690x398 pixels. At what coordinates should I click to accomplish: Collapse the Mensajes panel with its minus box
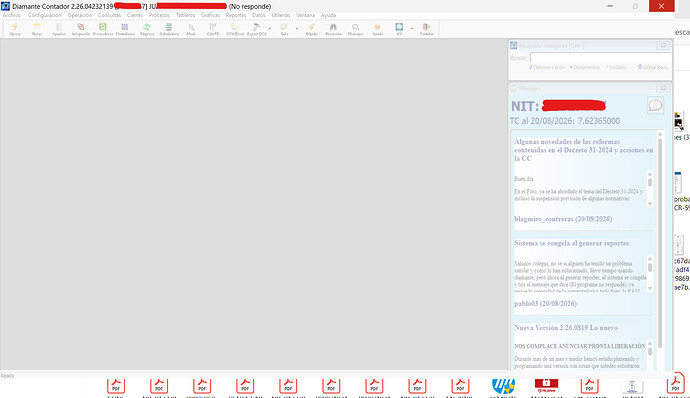[514, 88]
